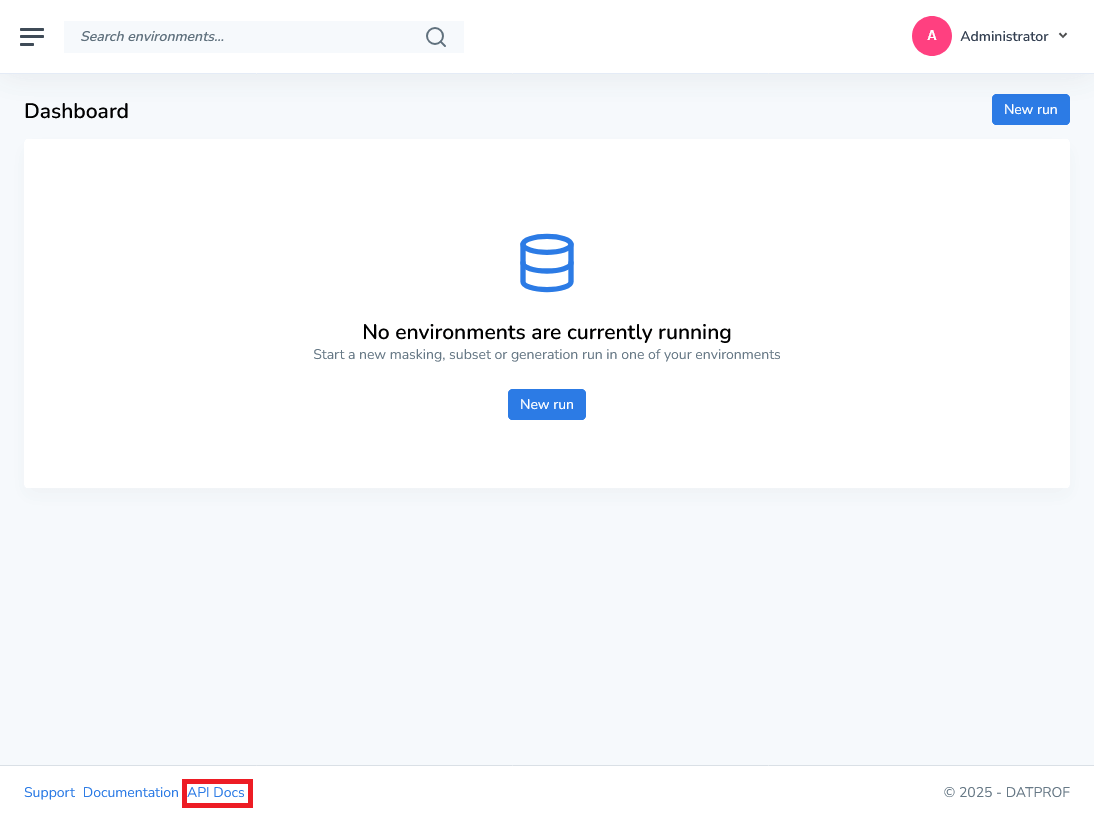Start a run with the center New run button
Image resolution: width=1094 pixels, height=819 pixels.
coord(546,404)
